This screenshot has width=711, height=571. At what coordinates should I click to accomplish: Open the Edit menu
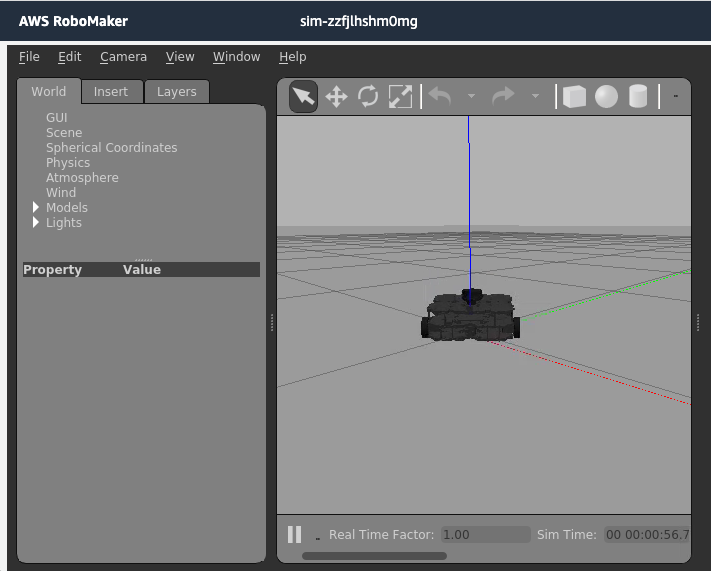[x=69, y=57]
